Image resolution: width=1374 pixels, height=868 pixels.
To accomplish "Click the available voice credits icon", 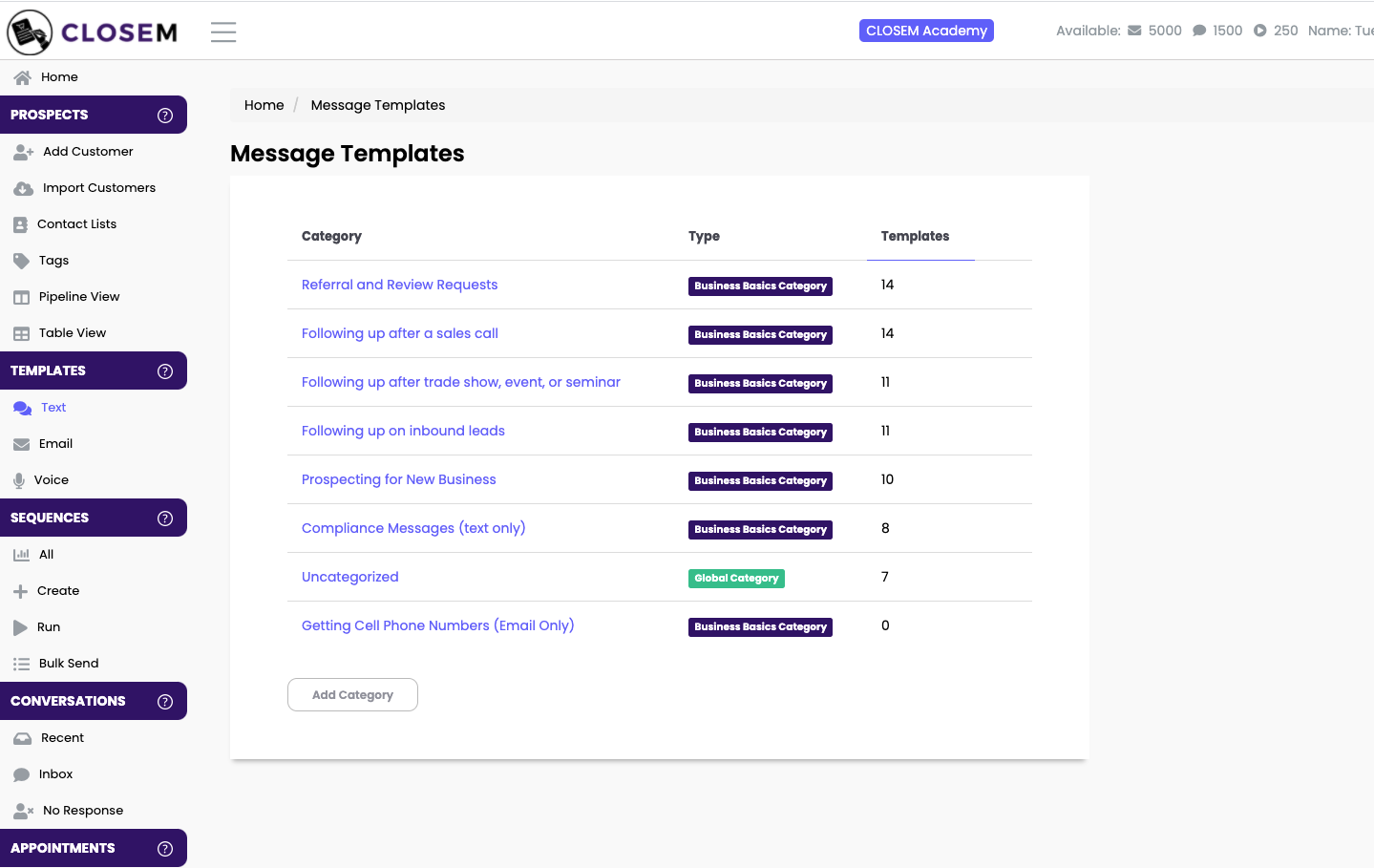I will (1260, 31).
